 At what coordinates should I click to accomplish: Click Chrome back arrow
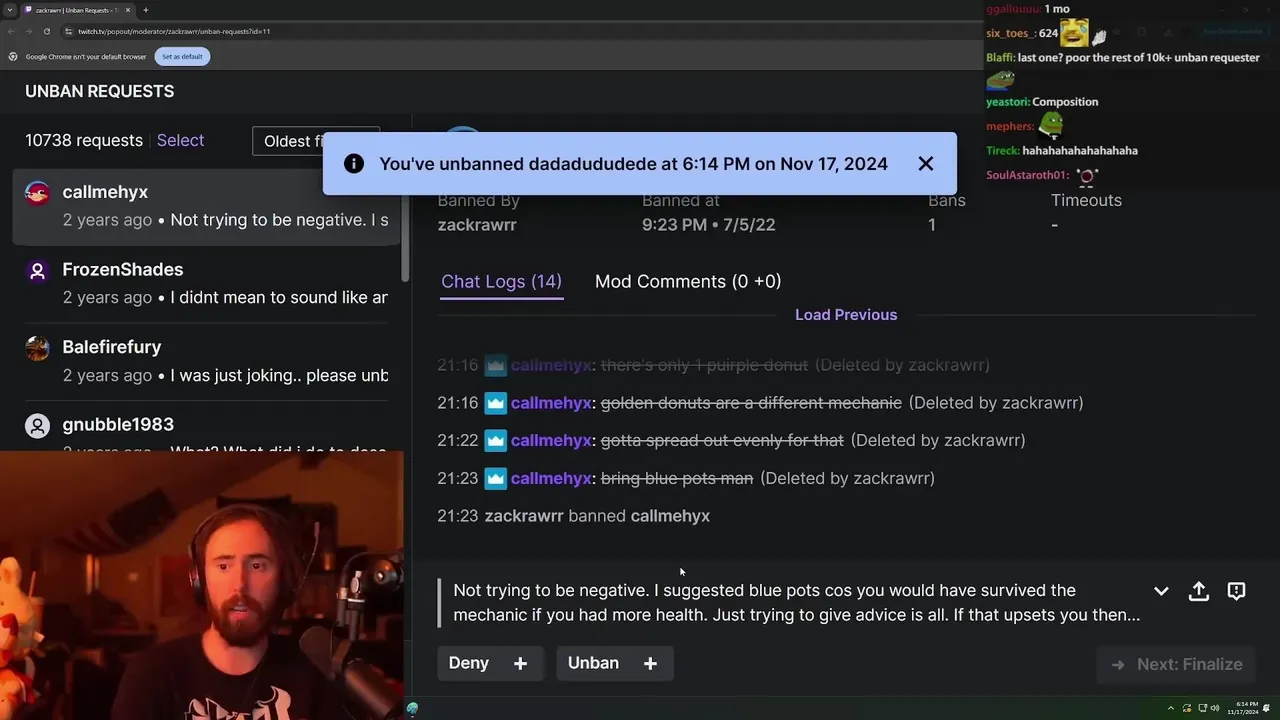click(11, 31)
